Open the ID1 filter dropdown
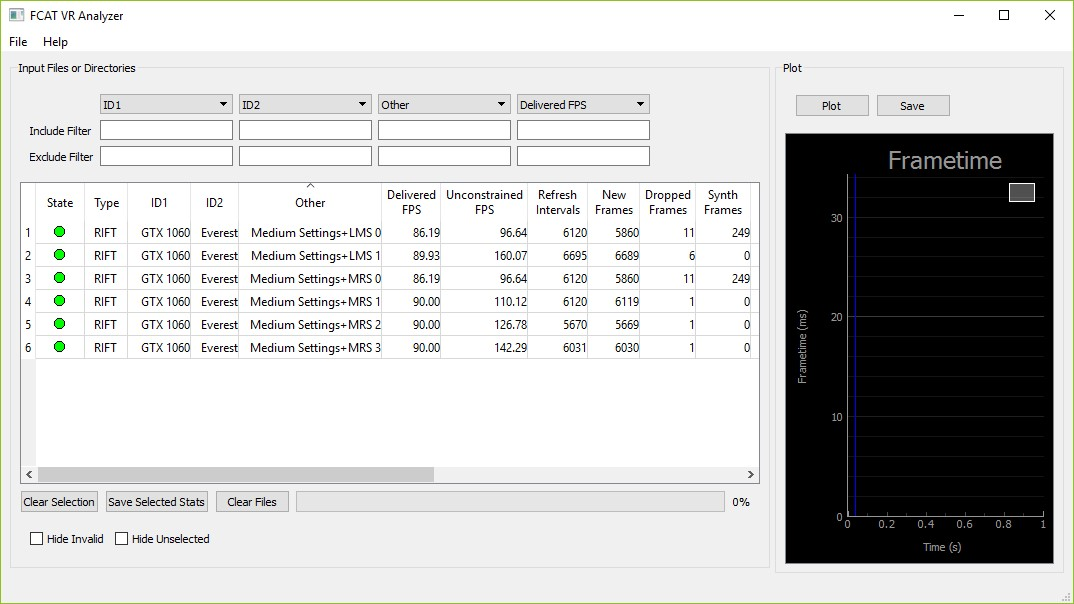Screen dimensions: 1074x604 click(166, 104)
